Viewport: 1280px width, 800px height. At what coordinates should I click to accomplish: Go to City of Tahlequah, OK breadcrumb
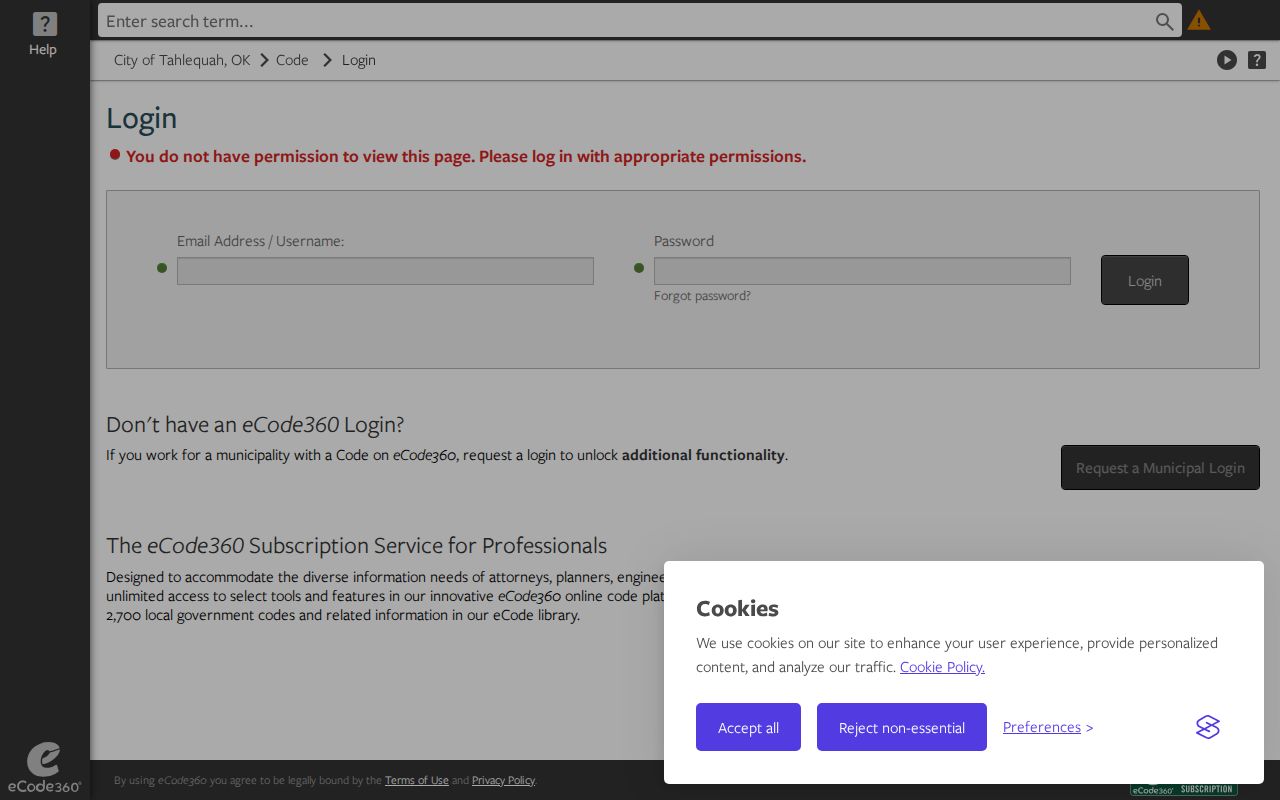click(182, 60)
